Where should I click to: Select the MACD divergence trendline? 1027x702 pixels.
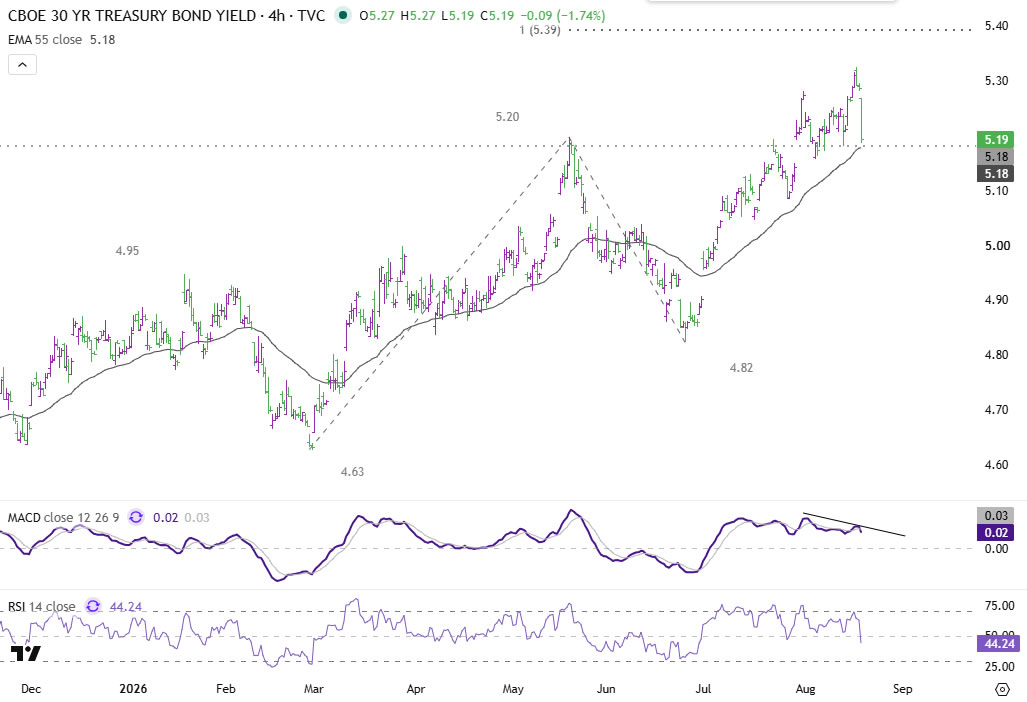coord(854,524)
